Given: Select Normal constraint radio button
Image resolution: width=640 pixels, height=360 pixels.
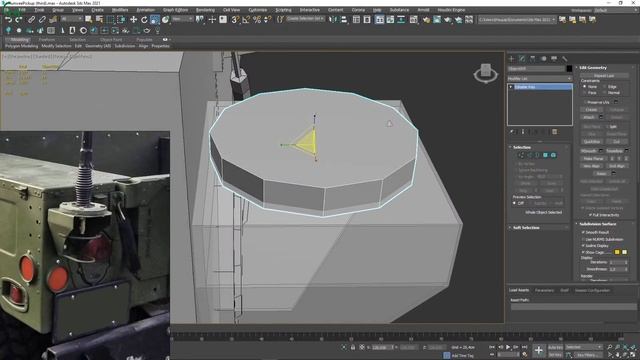Looking at the screenshot, I should tap(604, 93).
